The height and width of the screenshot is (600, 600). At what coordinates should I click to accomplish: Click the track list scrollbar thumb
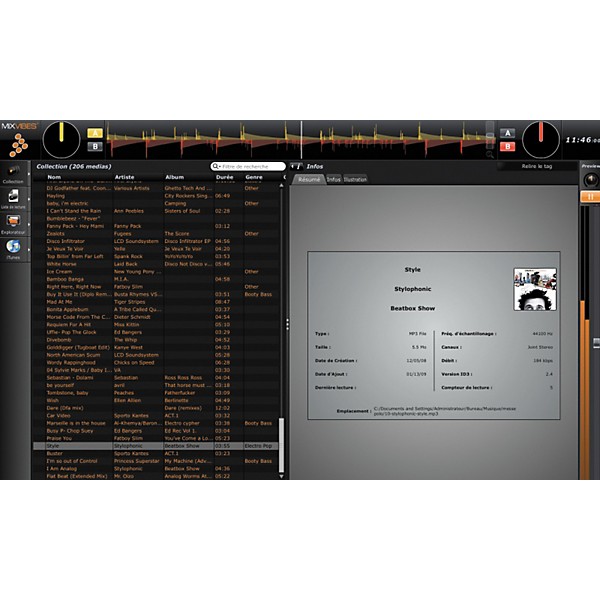[x=281, y=445]
